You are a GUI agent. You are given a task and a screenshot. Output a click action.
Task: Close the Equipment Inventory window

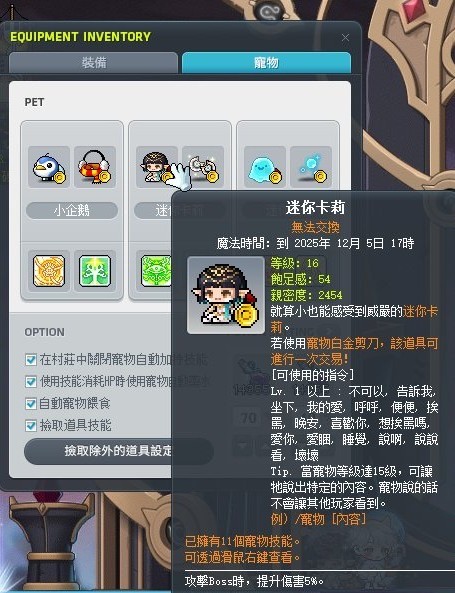click(x=345, y=38)
